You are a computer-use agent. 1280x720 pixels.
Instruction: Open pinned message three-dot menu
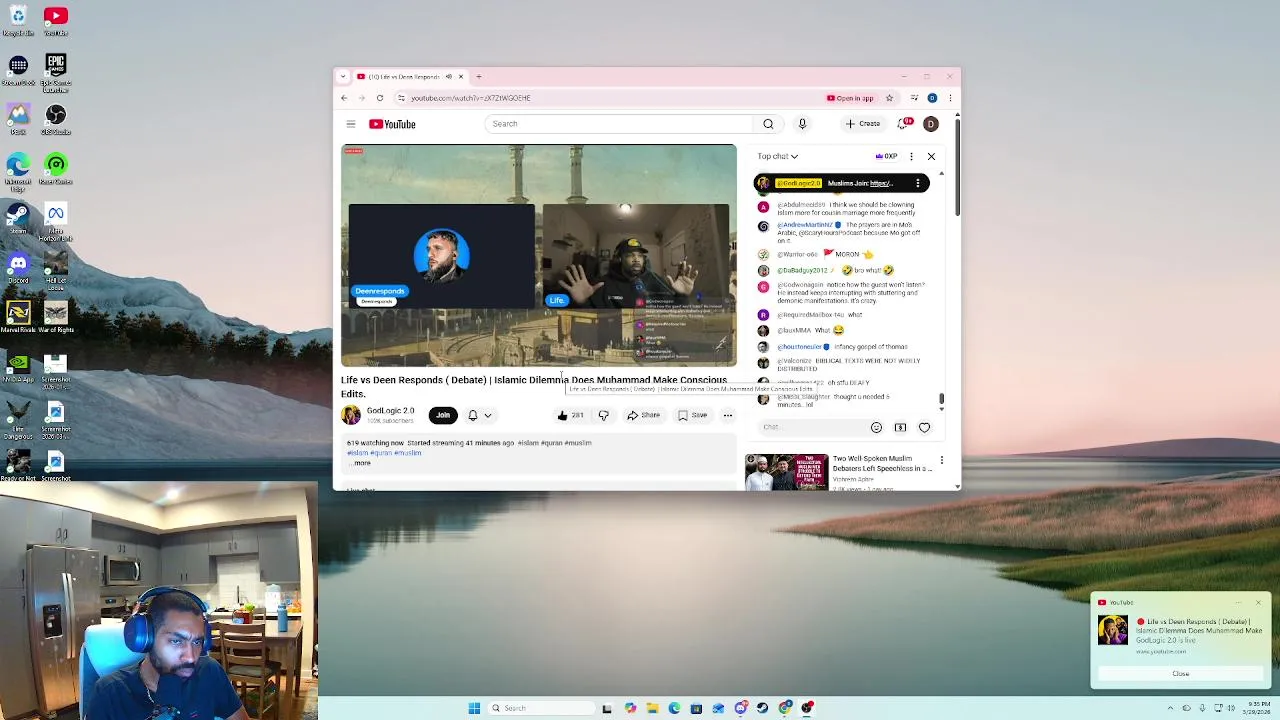(917, 183)
